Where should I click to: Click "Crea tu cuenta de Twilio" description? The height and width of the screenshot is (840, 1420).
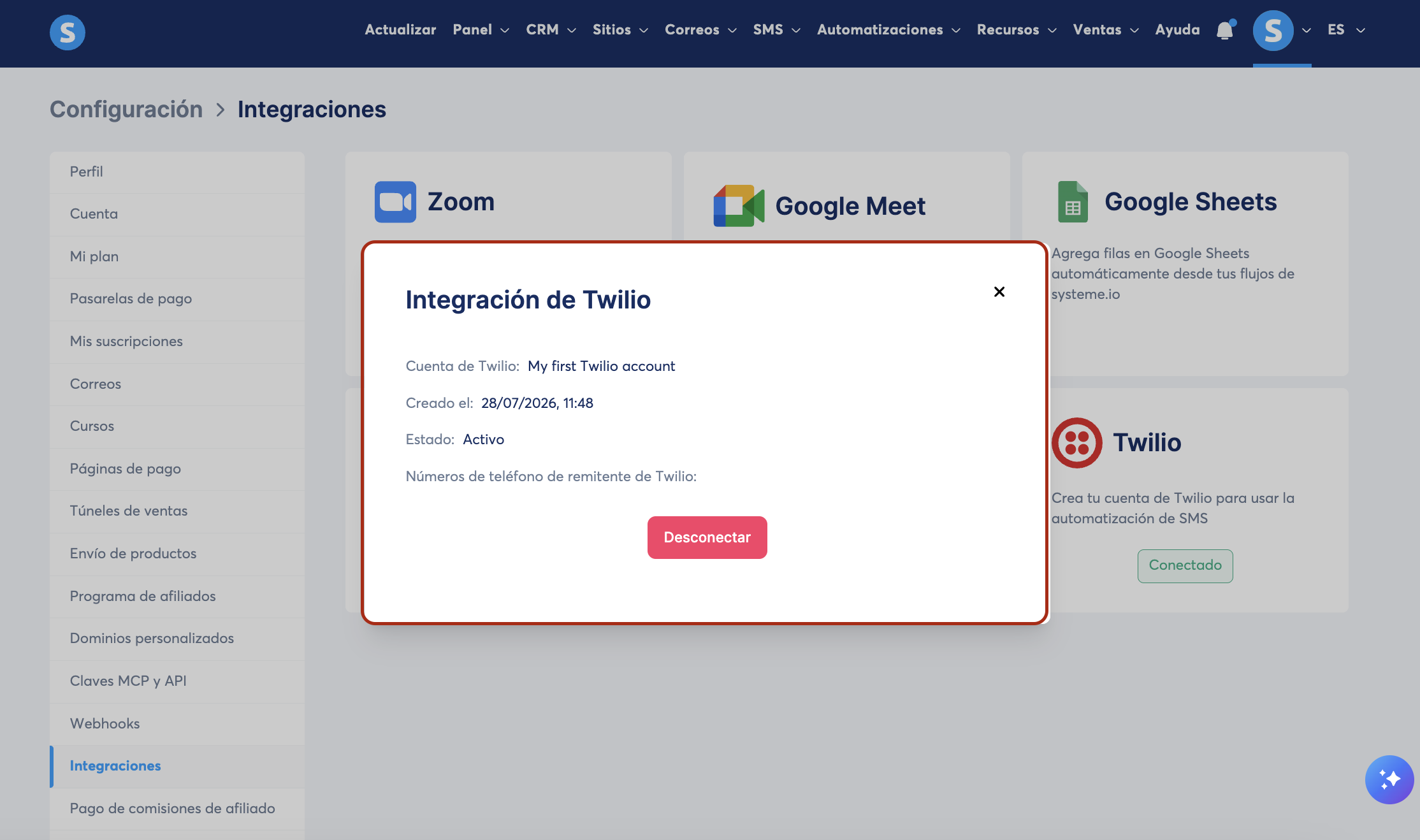(x=1173, y=509)
